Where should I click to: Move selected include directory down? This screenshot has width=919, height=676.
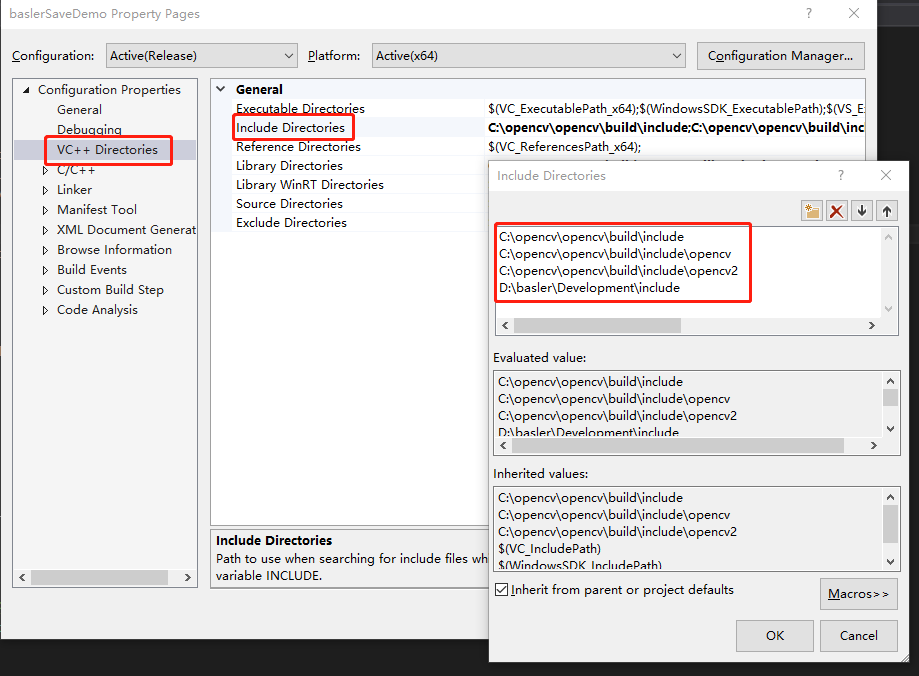(860, 210)
